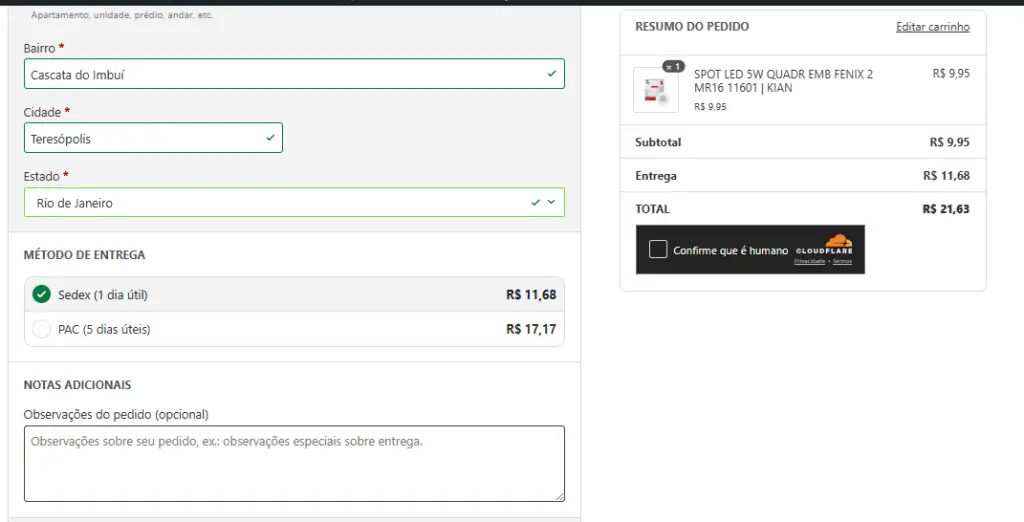Click the SPOT LED product thumbnail image
The image size is (1024, 522).
(x=655, y=91)
